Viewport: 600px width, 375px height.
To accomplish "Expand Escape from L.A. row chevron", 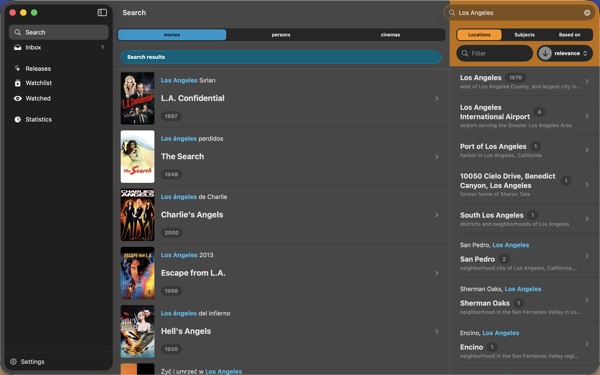I will click(437, 273).
